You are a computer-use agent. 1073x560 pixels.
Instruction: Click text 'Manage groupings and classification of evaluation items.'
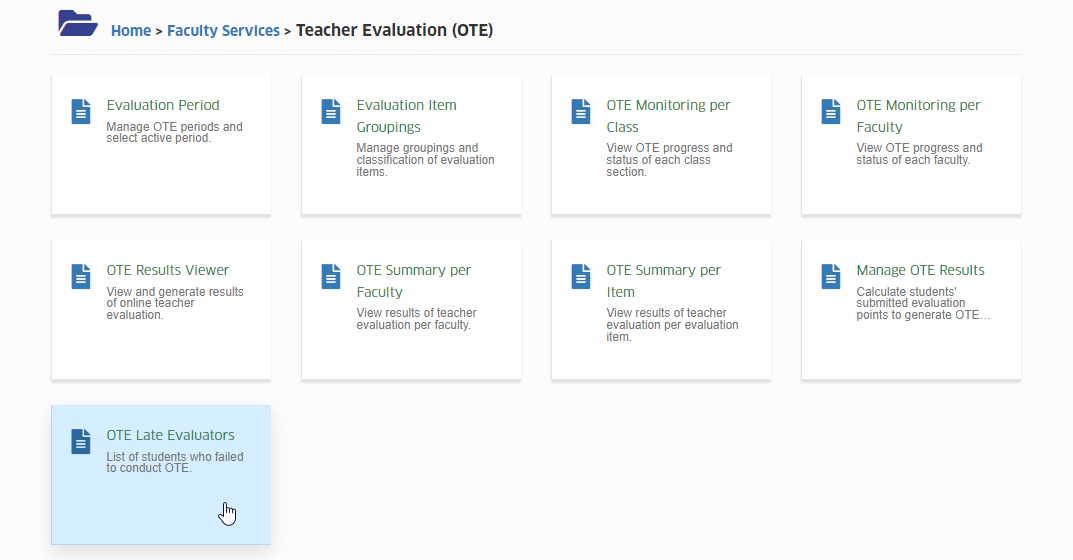tap(425, 160)
